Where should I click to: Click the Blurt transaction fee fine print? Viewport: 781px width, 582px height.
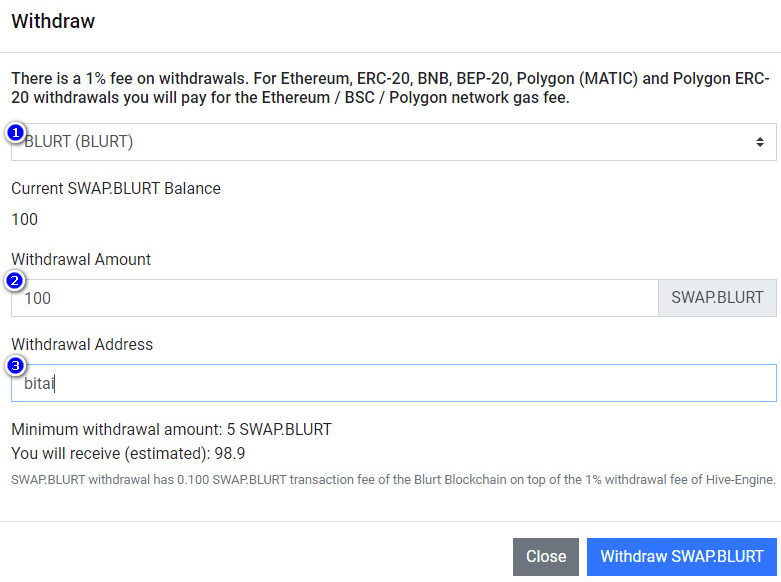pyautogui.click(x=392, y=480)
